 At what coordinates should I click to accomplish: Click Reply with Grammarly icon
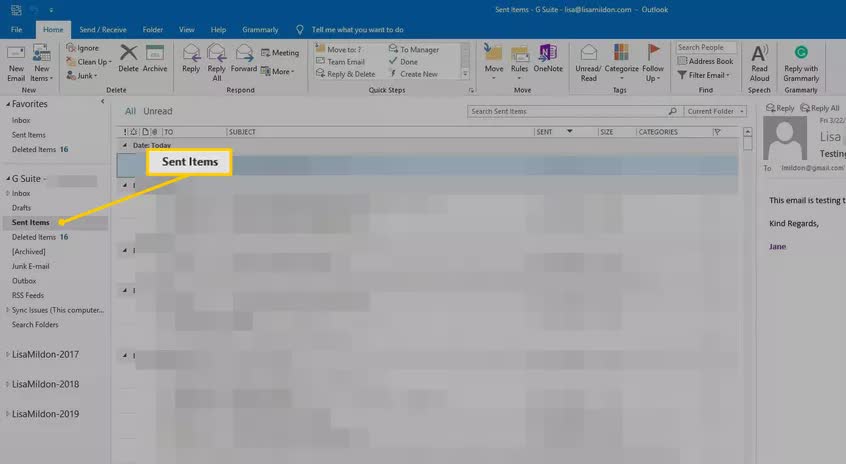[x=801, y=52]
